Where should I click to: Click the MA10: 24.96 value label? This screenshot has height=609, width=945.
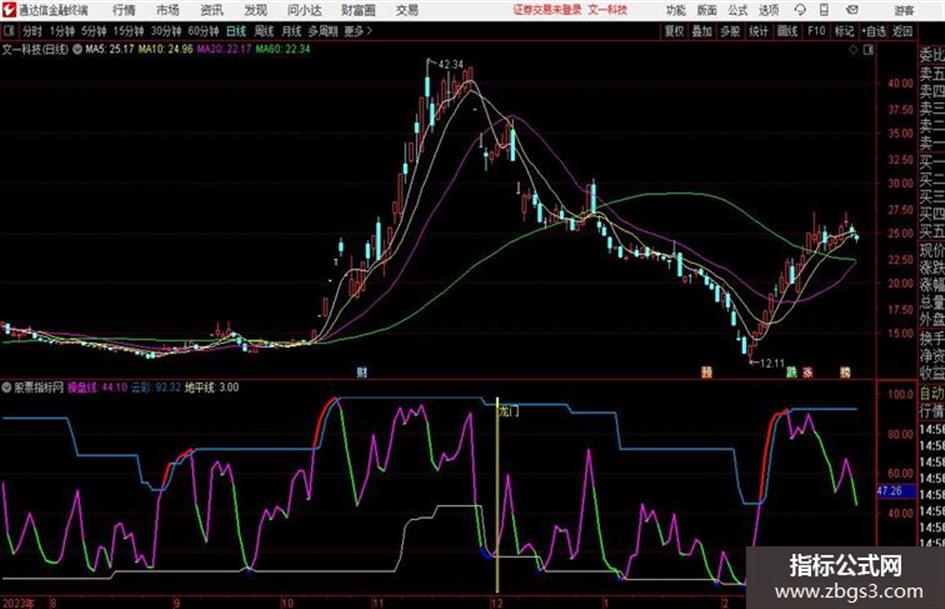pyautogui.click(x=165, y=49)
